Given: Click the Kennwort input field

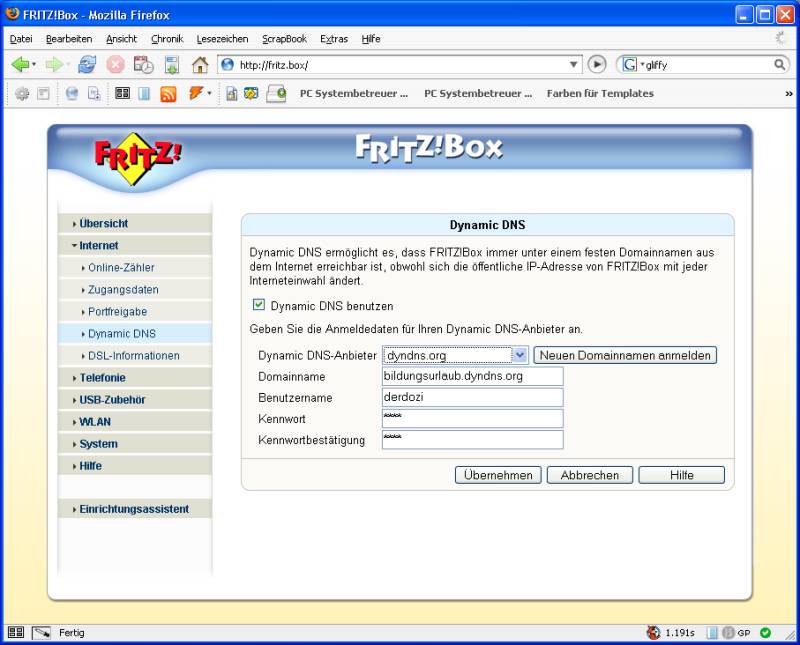Looking at the screenshot, I should click(x=472, y=418).
